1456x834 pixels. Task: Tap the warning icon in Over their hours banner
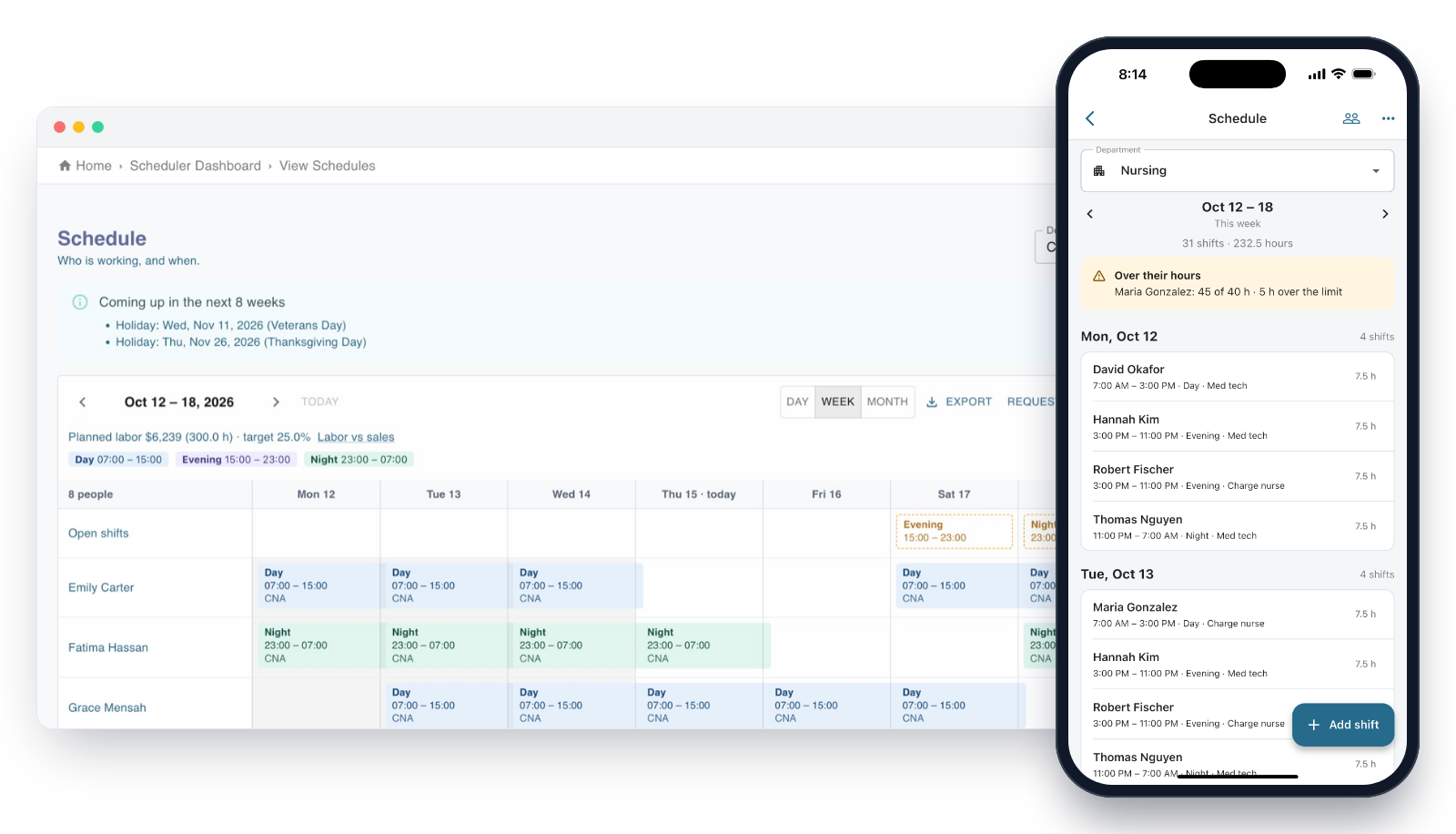[x=1098, y=276]
